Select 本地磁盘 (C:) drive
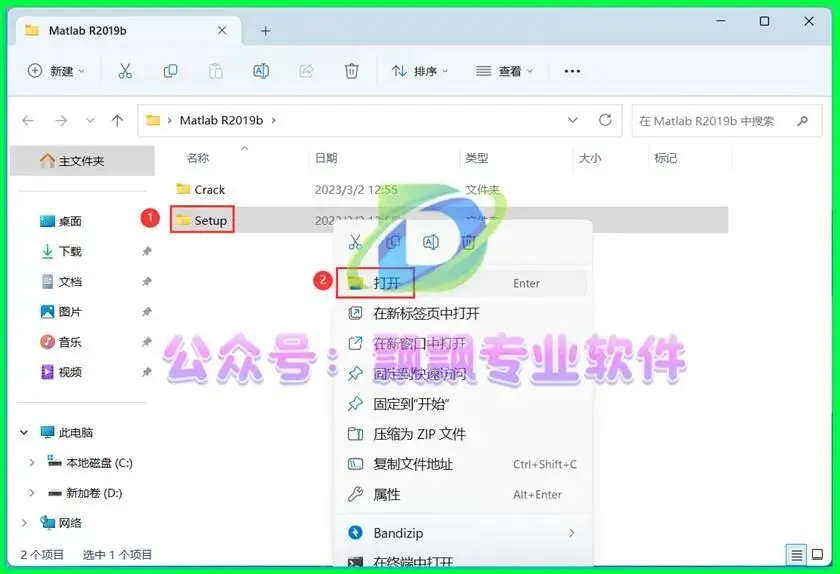 [90, 463]
